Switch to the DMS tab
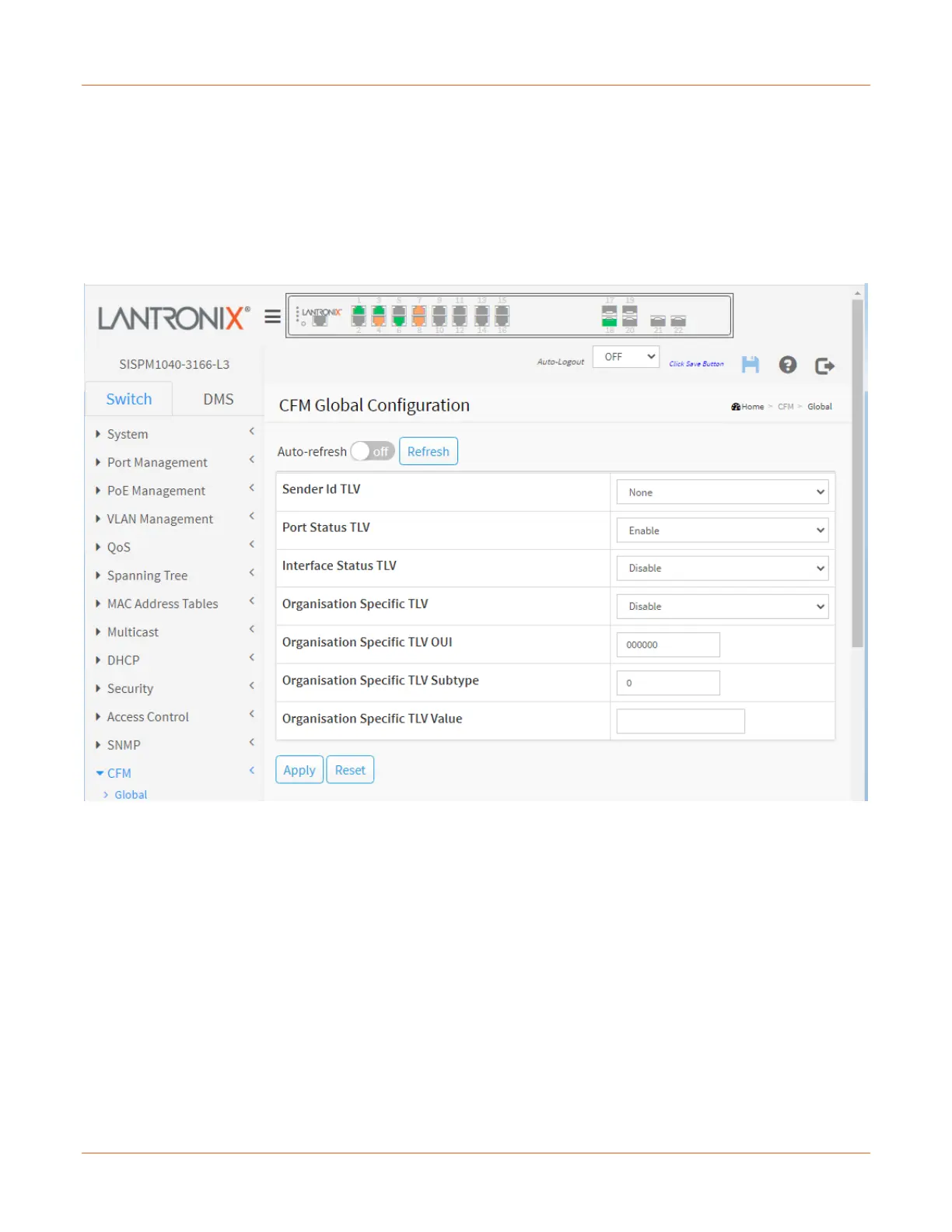 [219, 399]
